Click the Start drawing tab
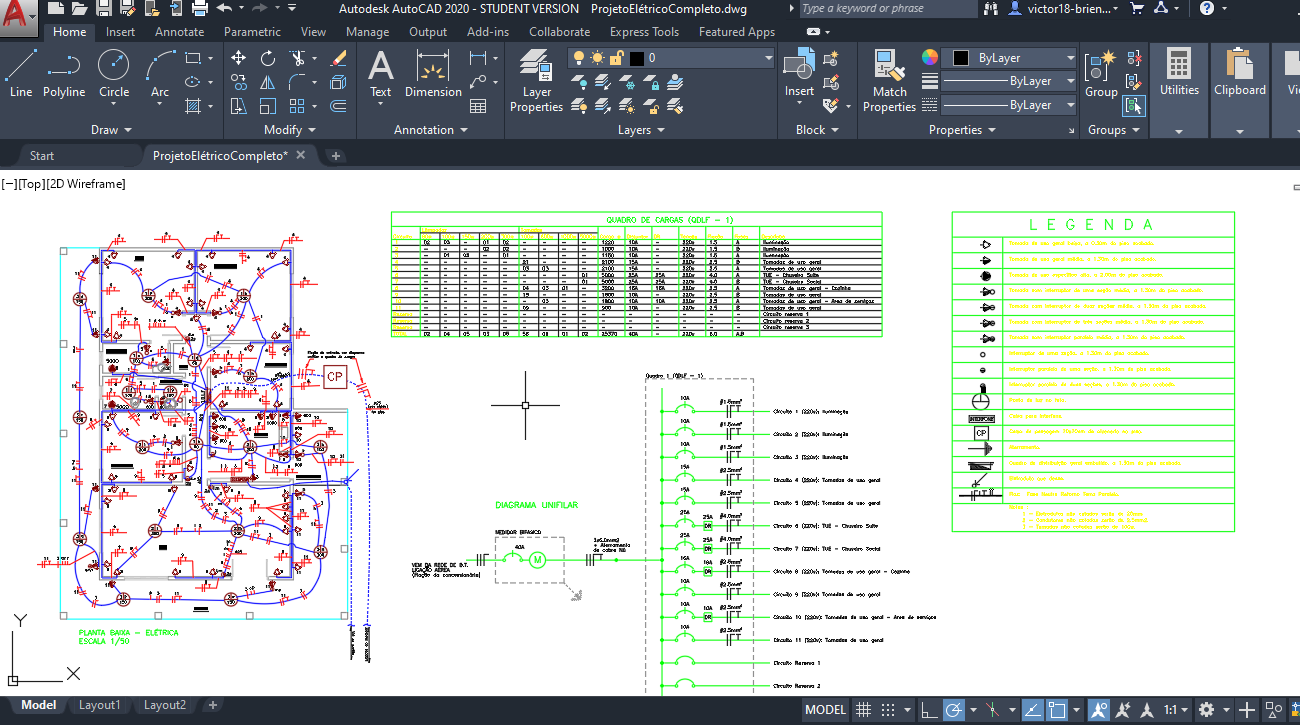 click(42, 155)
